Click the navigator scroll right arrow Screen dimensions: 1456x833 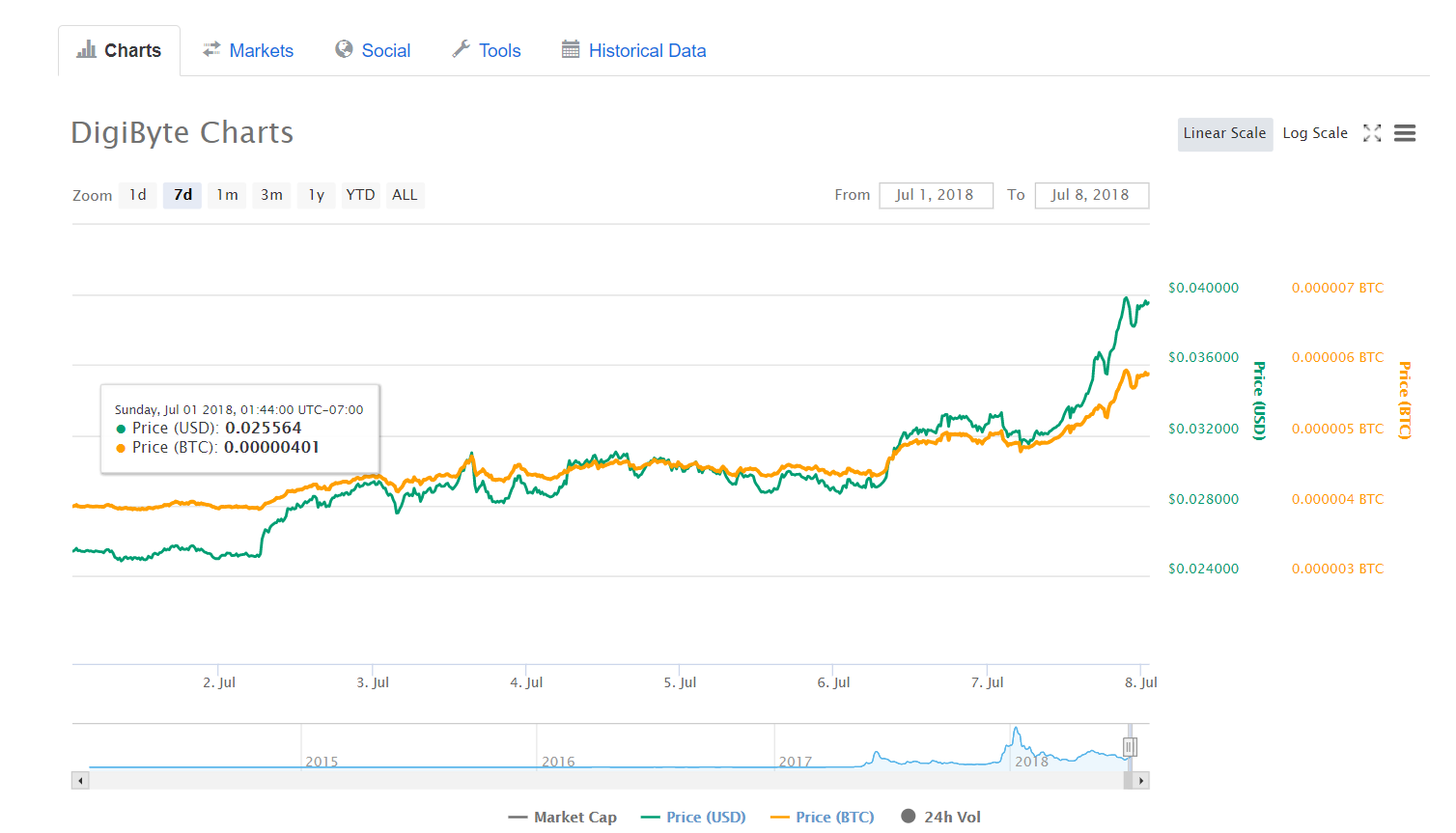(1141, 781)
